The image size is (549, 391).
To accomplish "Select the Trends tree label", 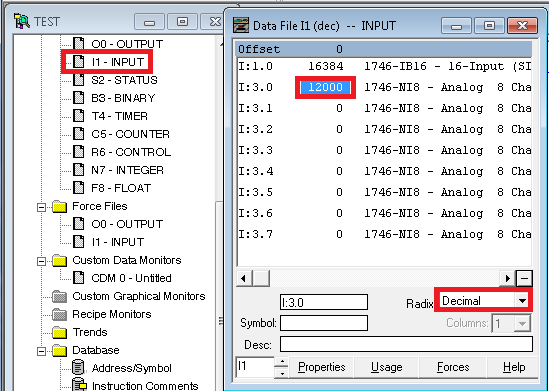I will click(x=90, y=332).
